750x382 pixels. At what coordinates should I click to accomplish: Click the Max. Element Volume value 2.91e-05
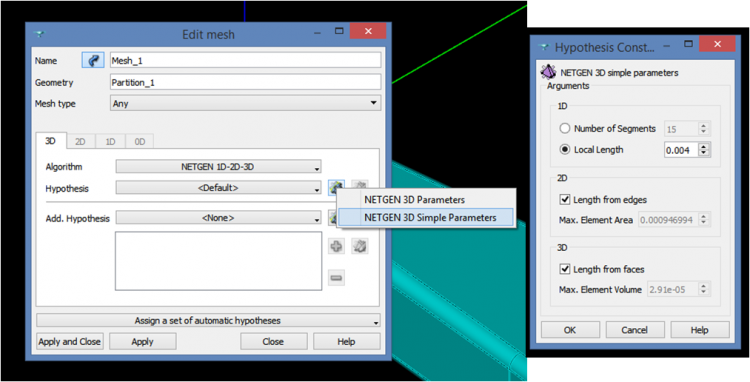[x=673, y=289]
